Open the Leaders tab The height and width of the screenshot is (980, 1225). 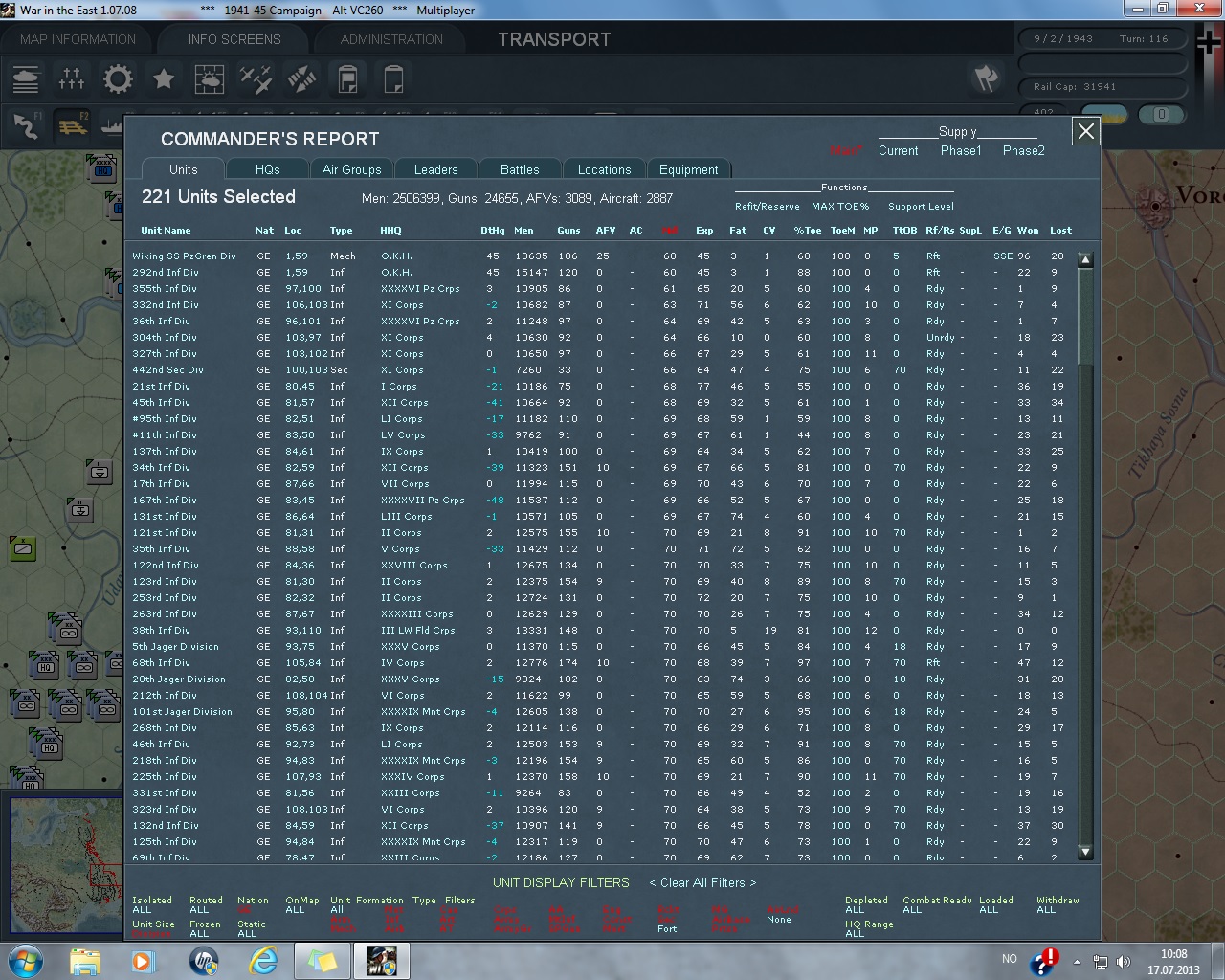point(435,169)
